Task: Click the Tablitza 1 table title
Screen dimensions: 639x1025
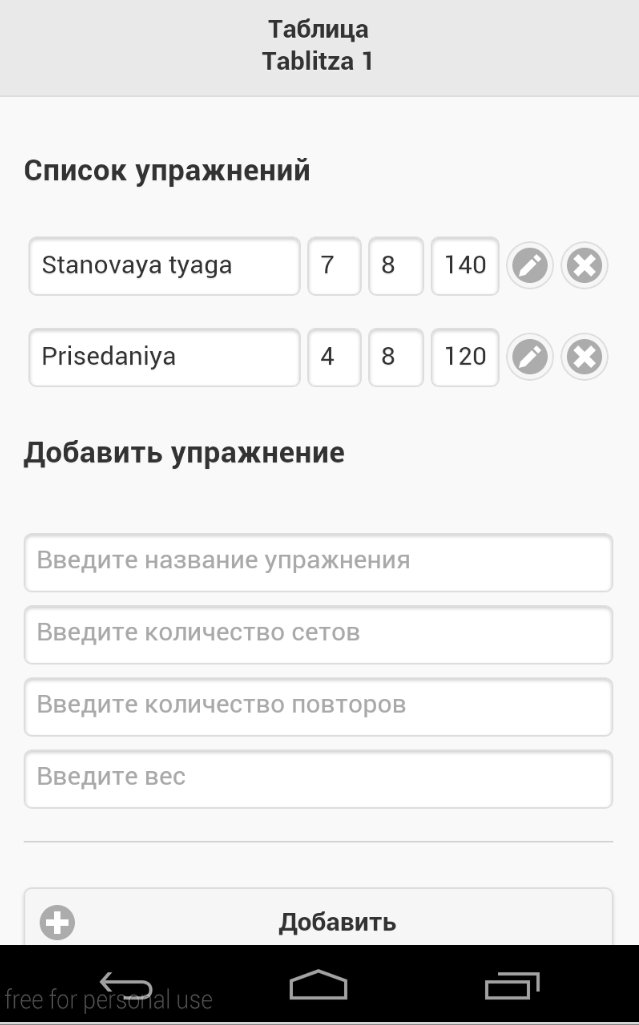Action: pyautogui.click(x=319, y=60)
